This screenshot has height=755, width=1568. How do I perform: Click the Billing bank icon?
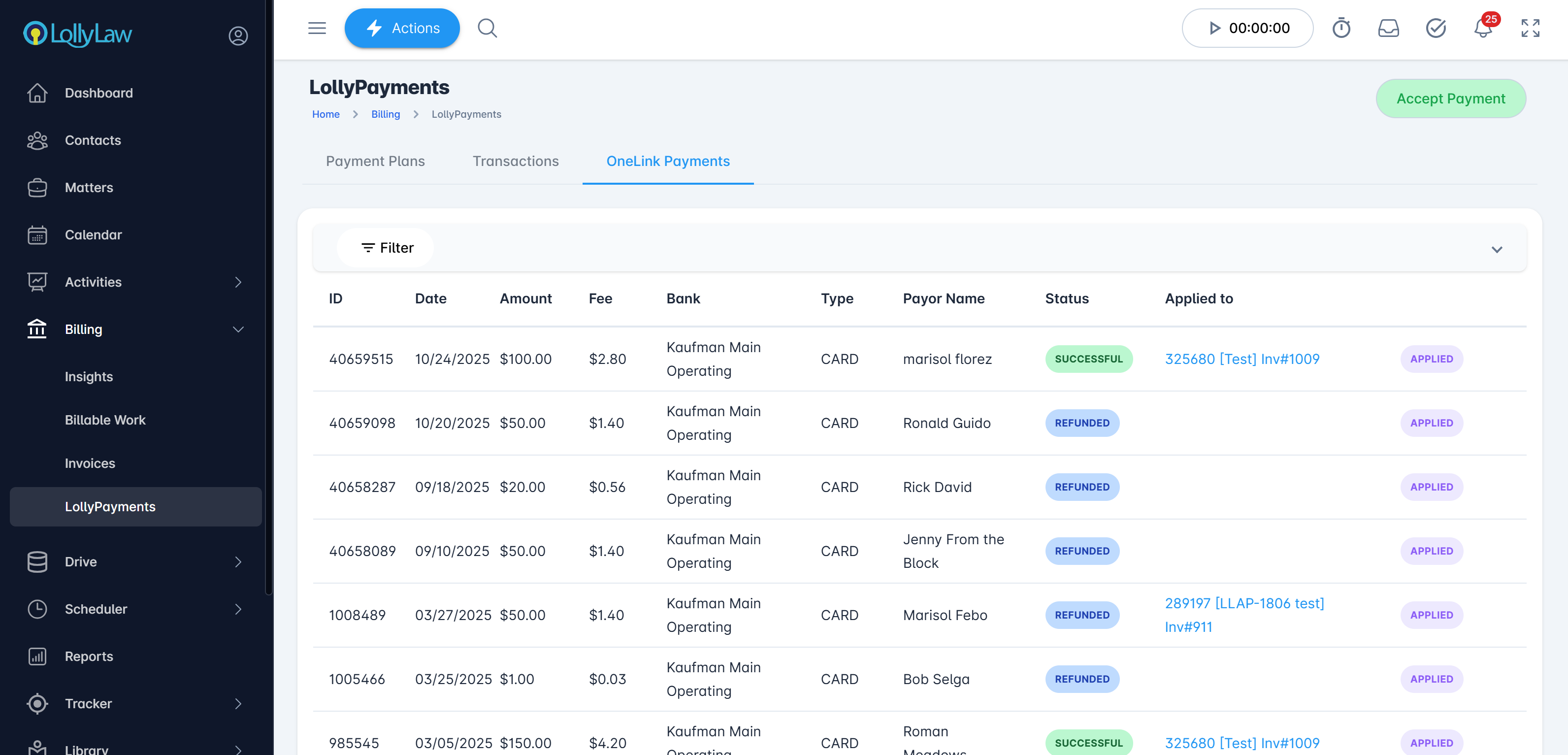(x=37, y=329)
